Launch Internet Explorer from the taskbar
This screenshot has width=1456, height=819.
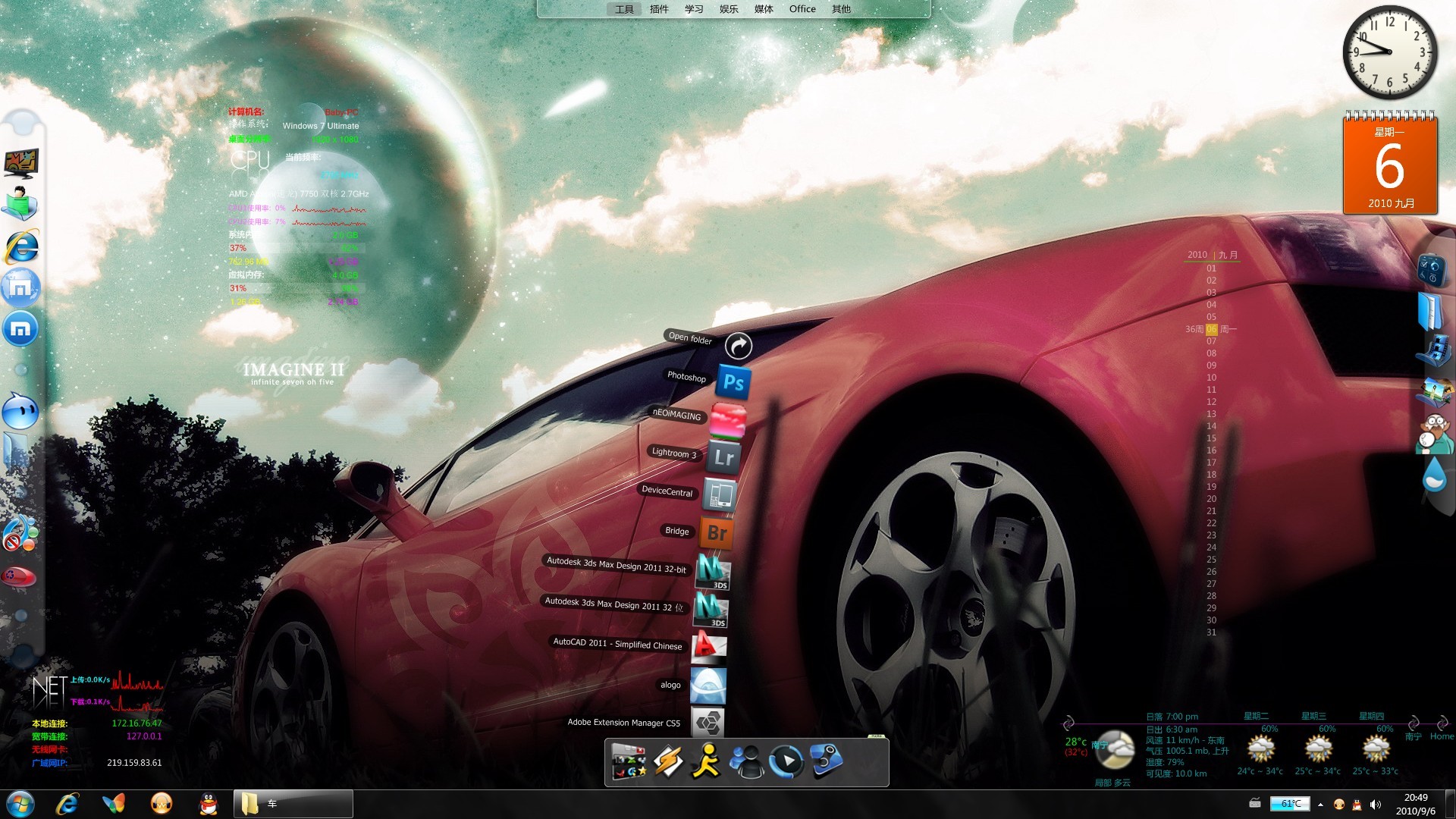coord(67,804)
